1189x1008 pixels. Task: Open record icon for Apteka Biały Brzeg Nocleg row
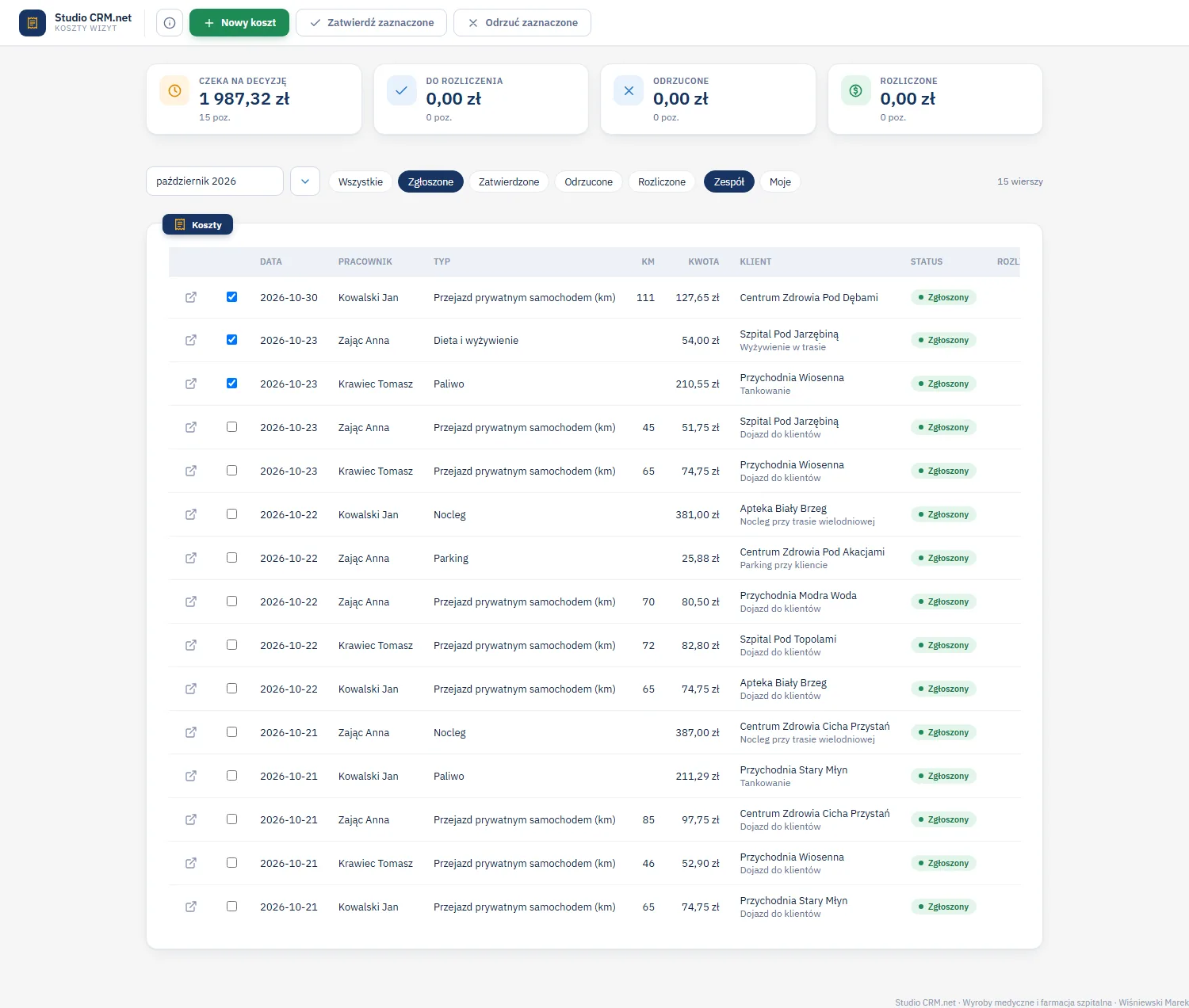coord(191,514)
